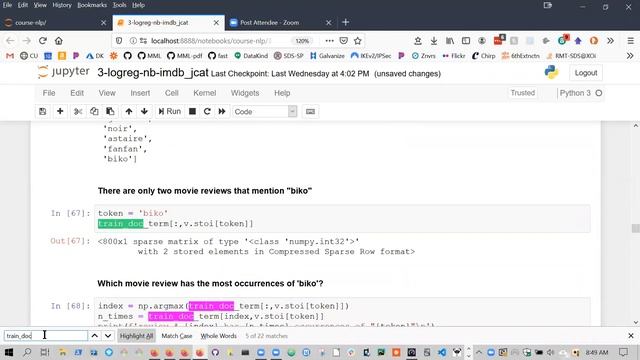640x360 pixels.
Task: Open the Jupyter View menu
Action: [107, 93]
